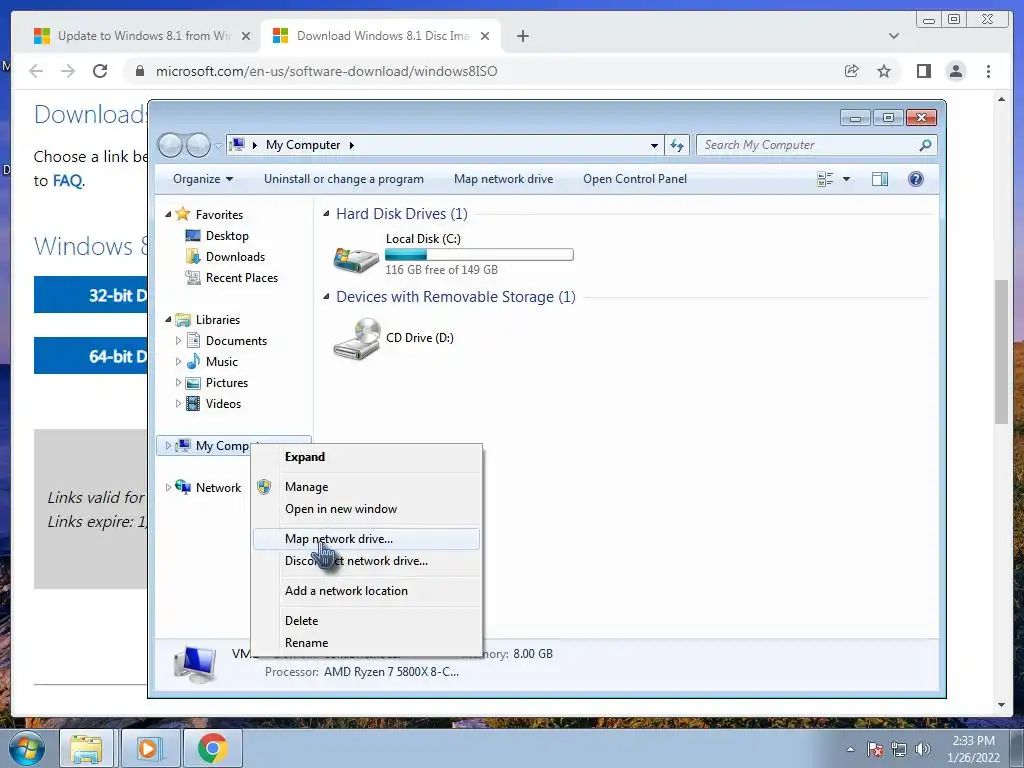The image size is (1024, 768).
Task: Open Recent Places in Favorites
Action: click(x=231, y=278)
